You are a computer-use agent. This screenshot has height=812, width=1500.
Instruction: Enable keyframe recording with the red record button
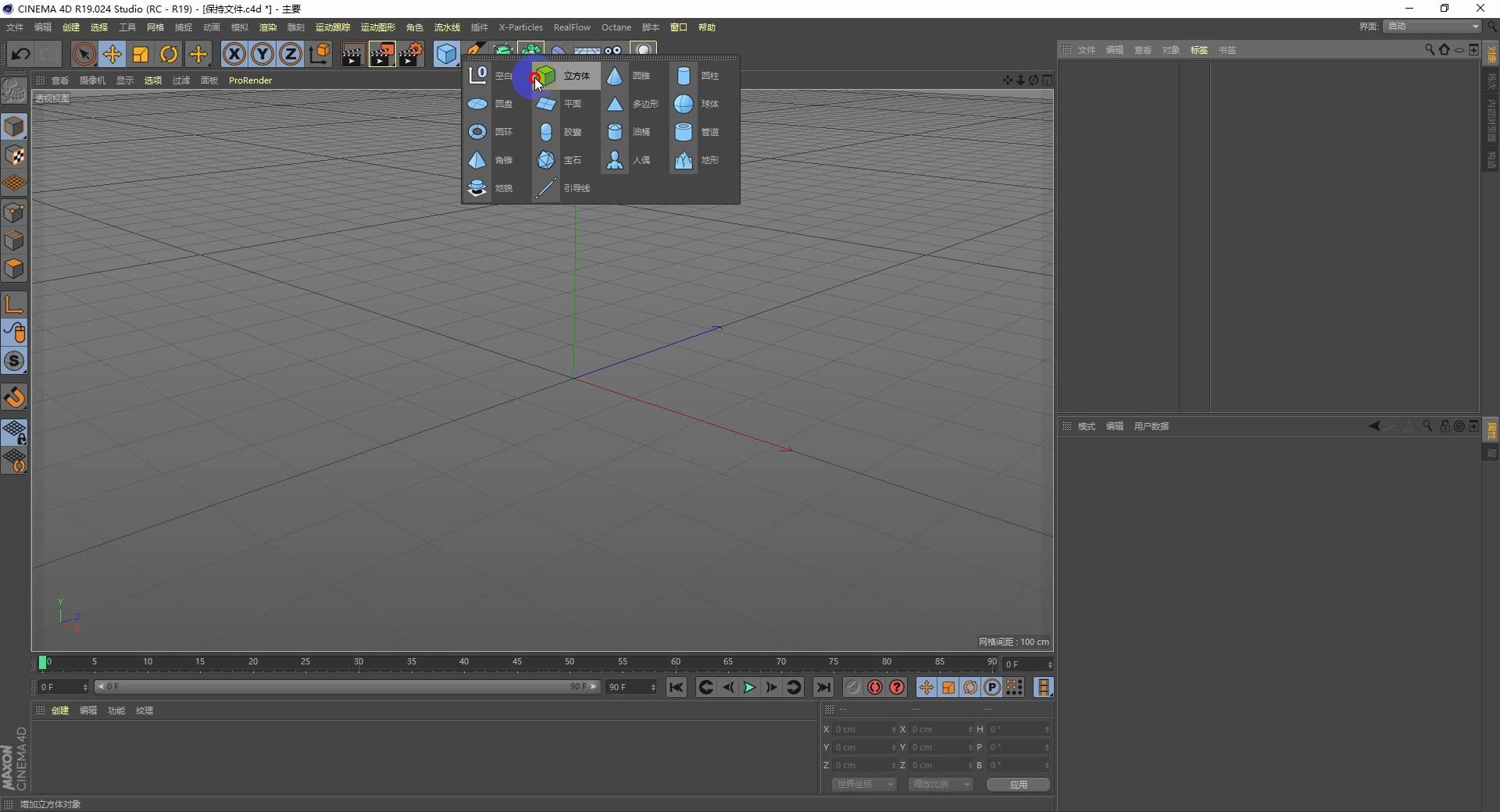(x=874, y=687)
